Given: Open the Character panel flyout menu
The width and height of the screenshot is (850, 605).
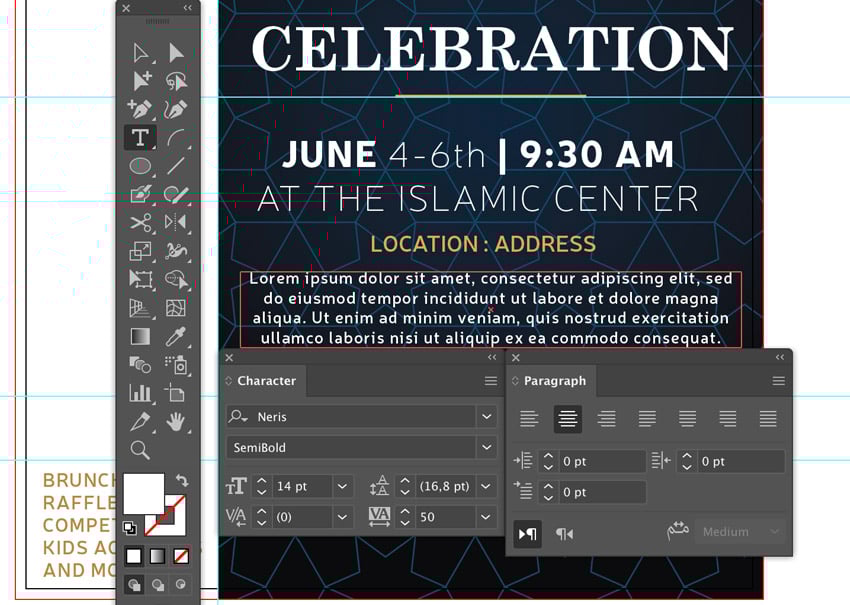Looking at the screenshot, I should tap(491, 381).
